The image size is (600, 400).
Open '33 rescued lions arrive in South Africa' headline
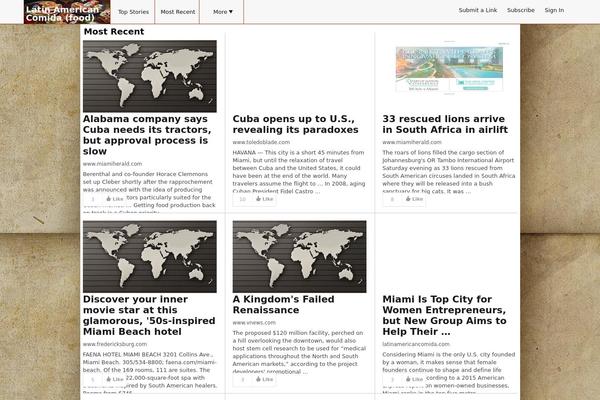[x=445, y=124]
